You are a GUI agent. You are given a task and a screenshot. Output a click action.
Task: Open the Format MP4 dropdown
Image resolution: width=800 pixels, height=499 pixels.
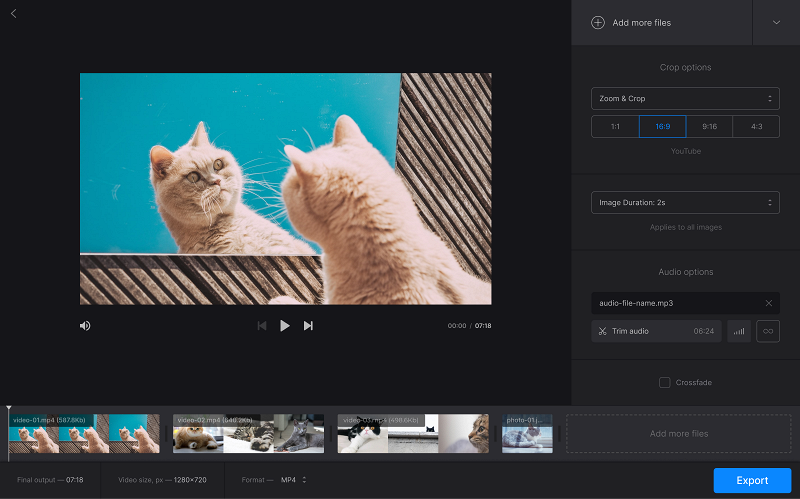[293, 480]
